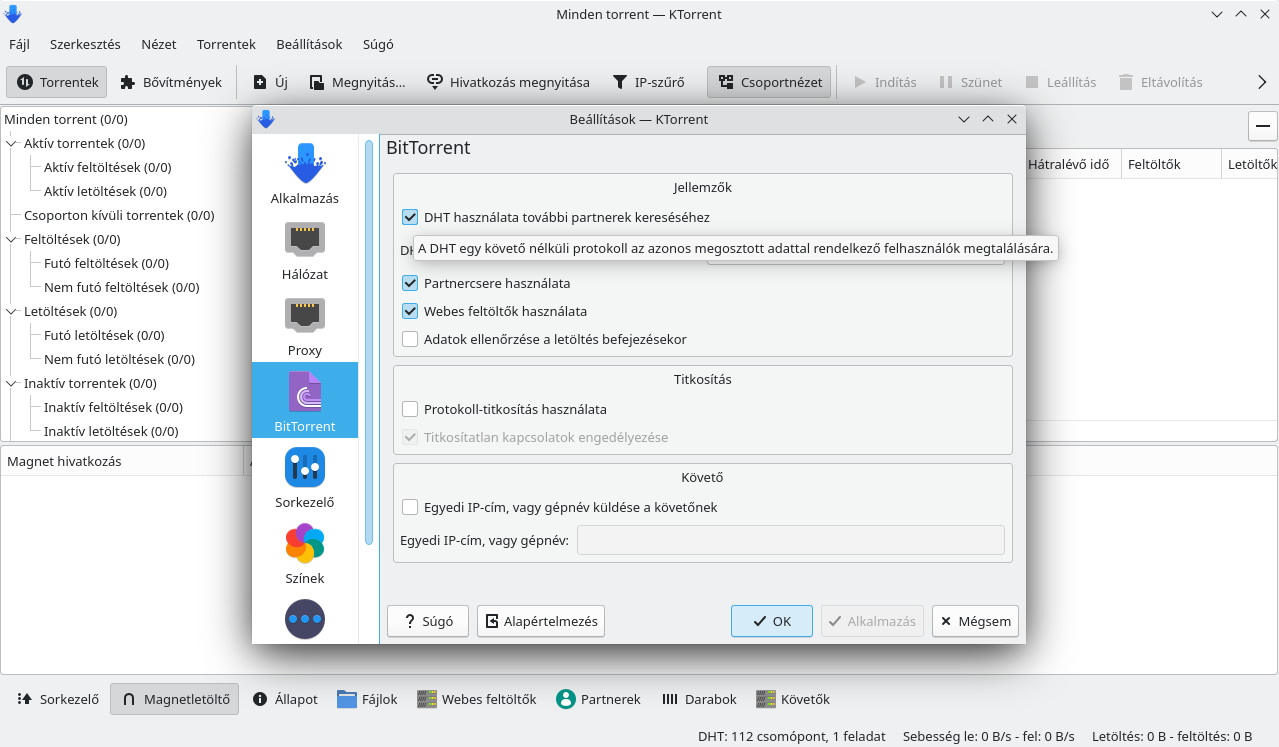Open the Webes feltöltők bottom tab
This screenshot has width=1279, height=747.
point(477,699)
